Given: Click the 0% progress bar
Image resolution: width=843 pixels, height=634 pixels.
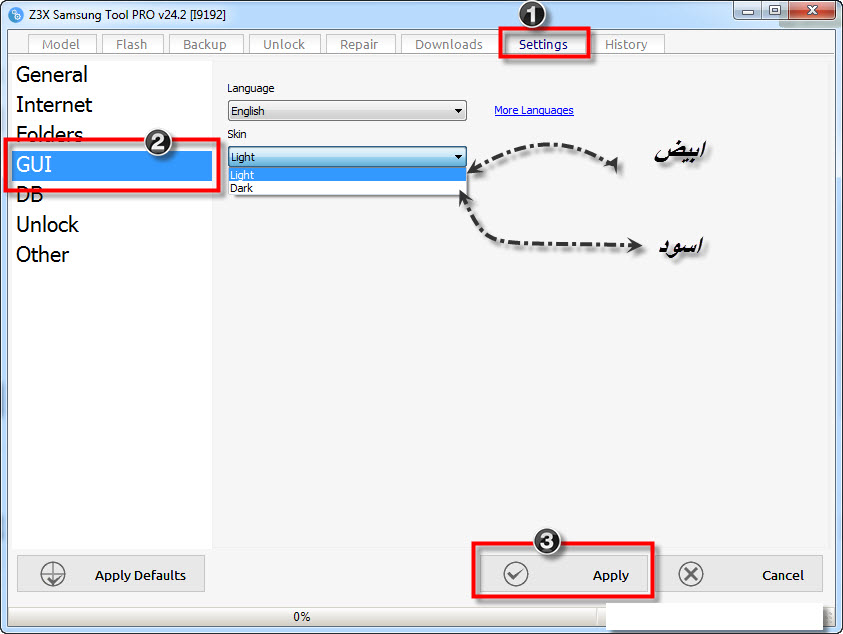Looking at the screenshot, I should 302,617.
